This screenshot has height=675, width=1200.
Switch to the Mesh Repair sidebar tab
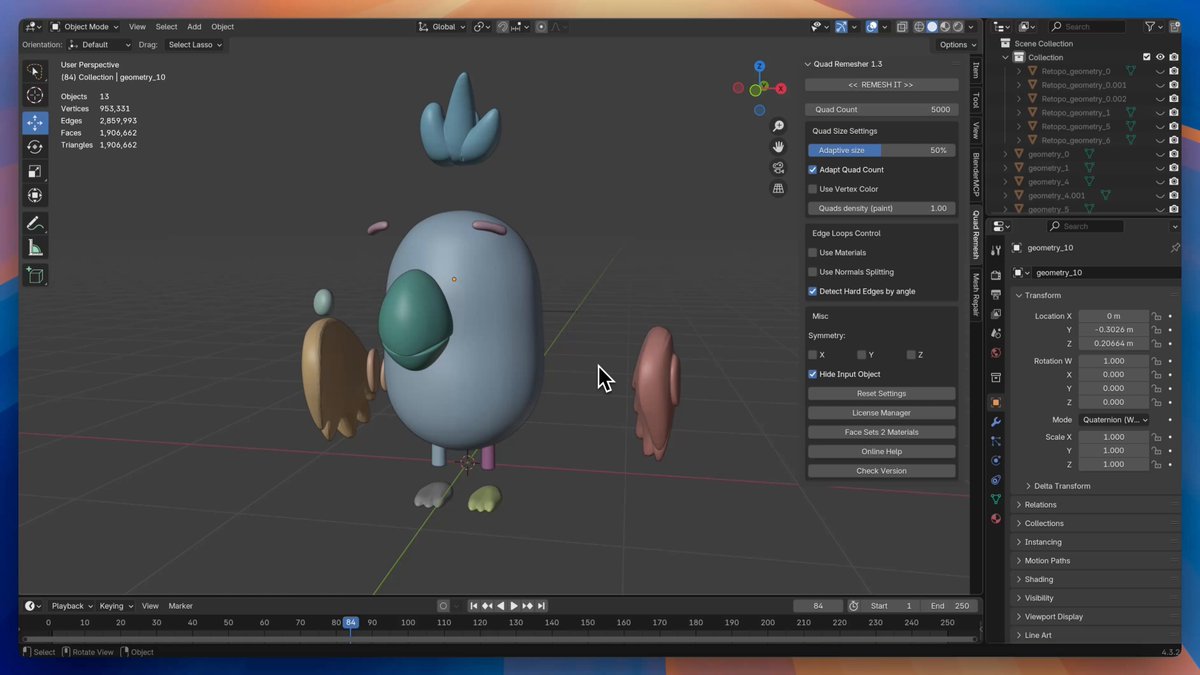[976, 295]
